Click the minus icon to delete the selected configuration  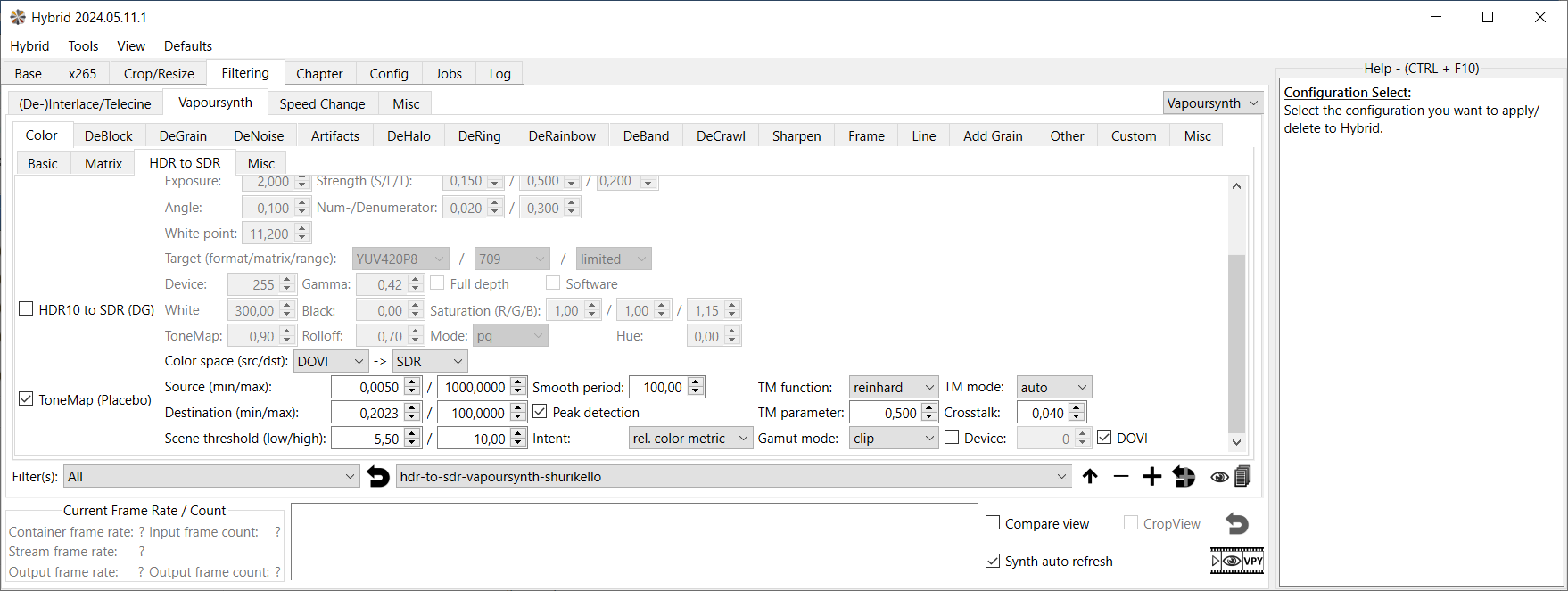pos(1121,477)
